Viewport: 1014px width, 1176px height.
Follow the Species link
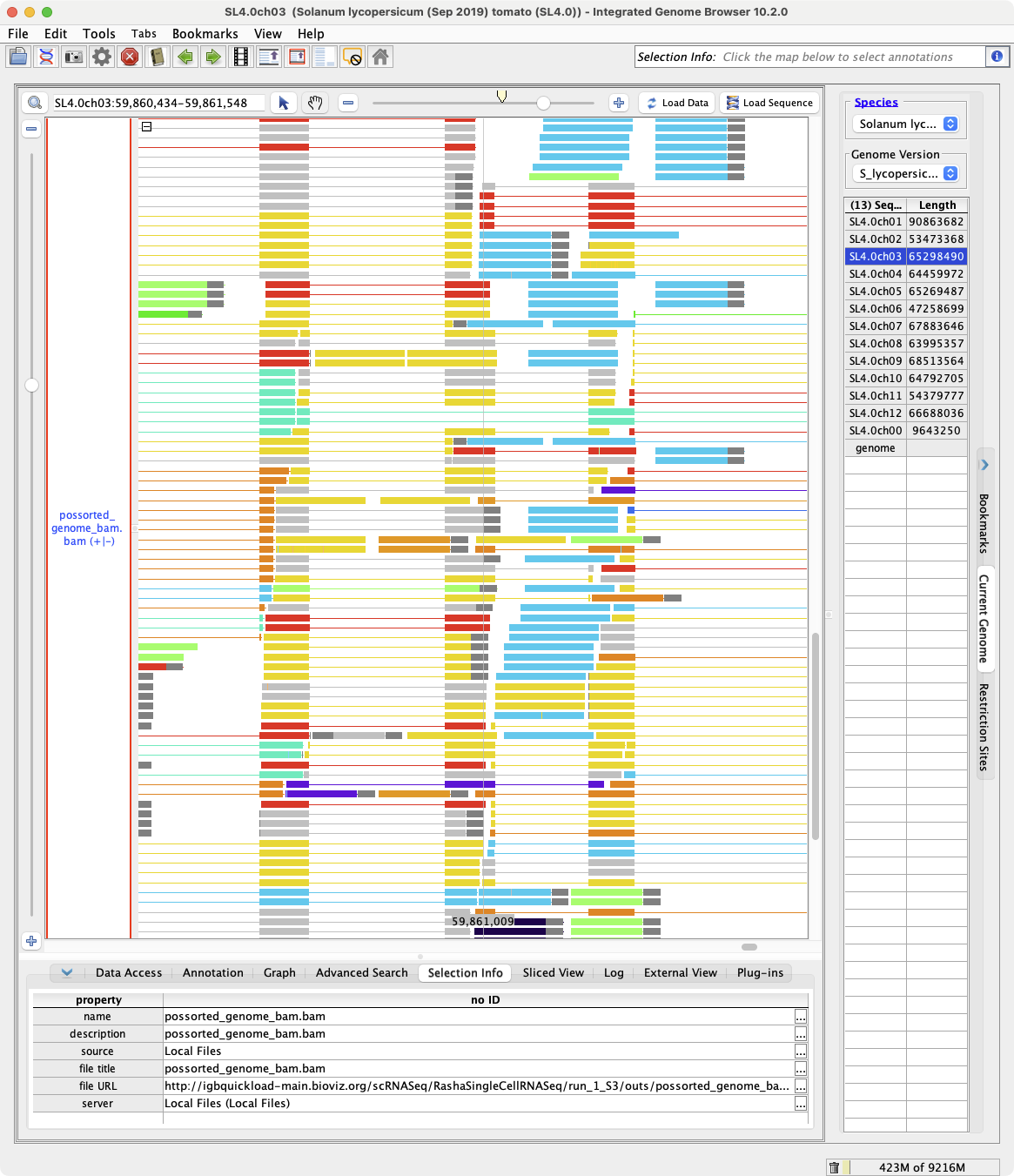tap(876, 103)
